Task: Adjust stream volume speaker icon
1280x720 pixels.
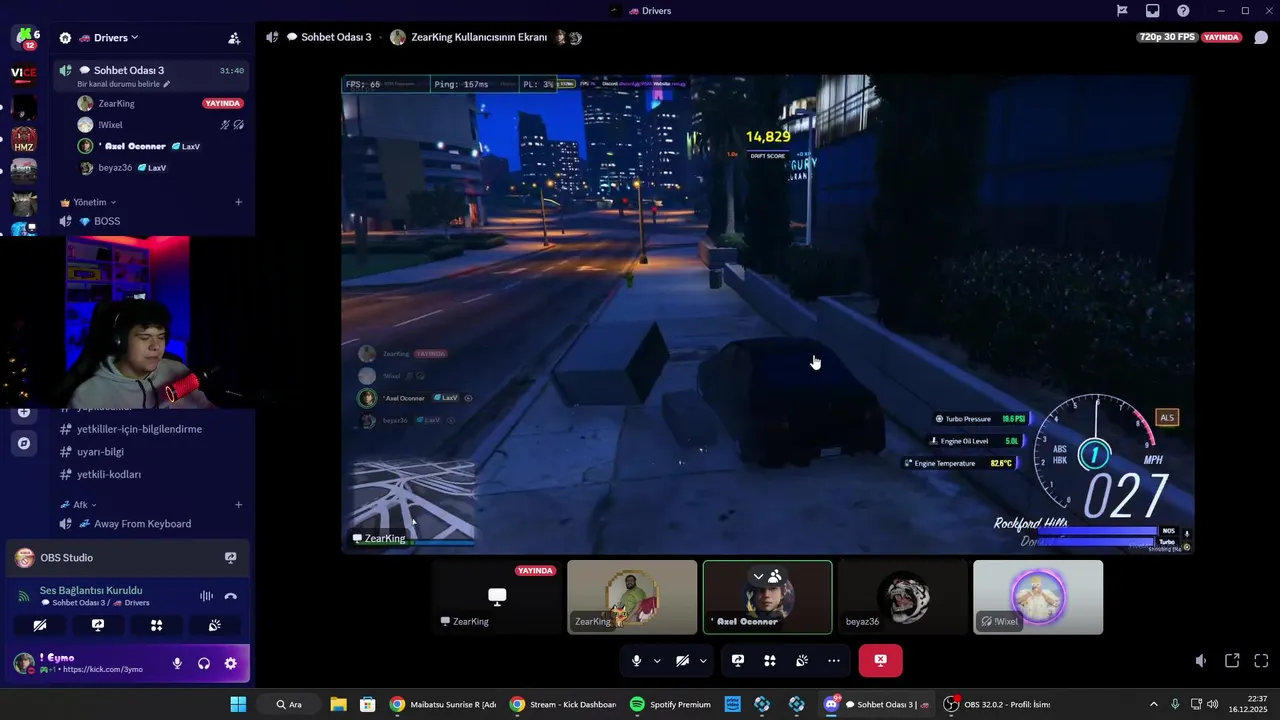Action: [1201, 661]
